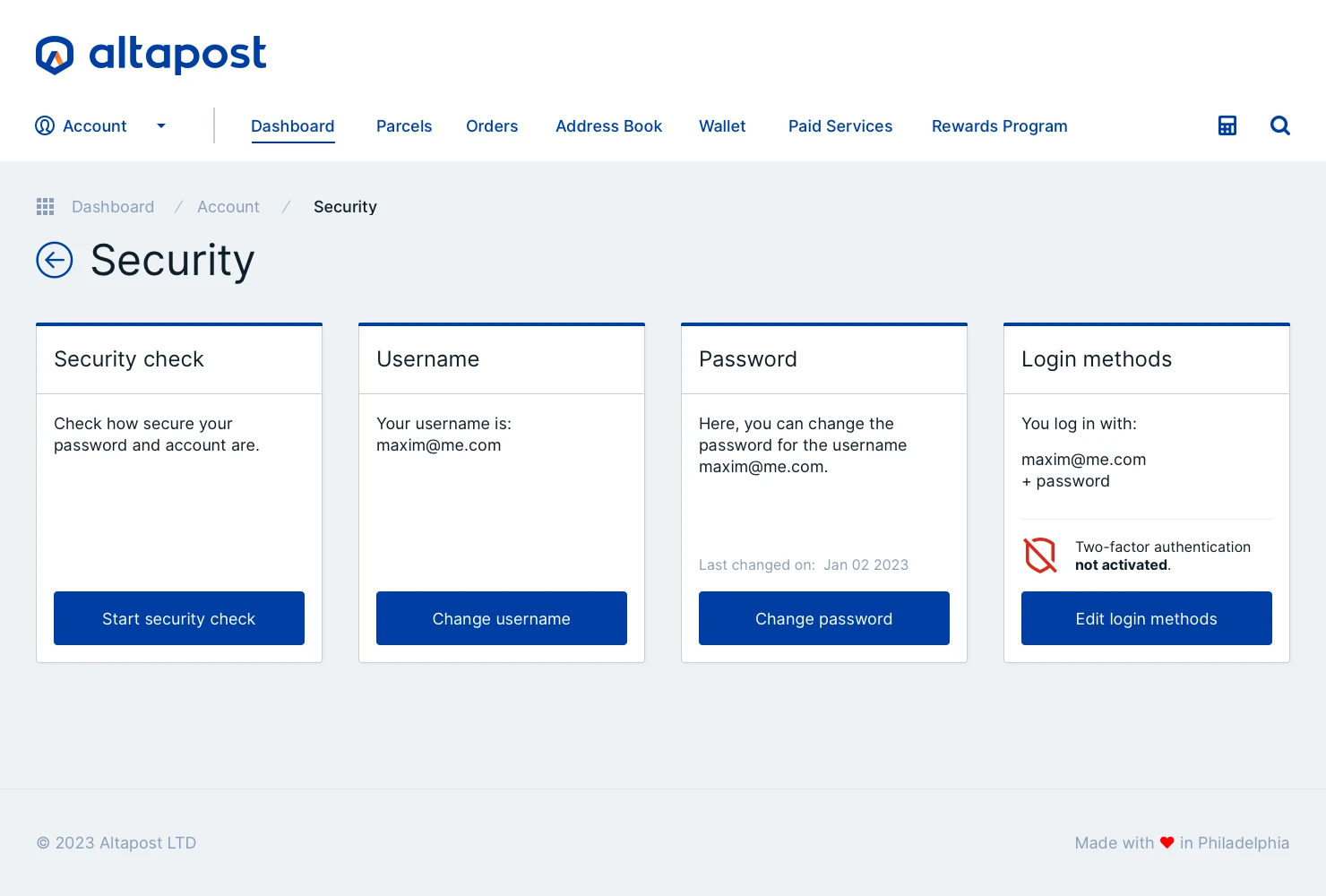
Task: Click the breadcrumb grid icon
Action: coord(46,207)
